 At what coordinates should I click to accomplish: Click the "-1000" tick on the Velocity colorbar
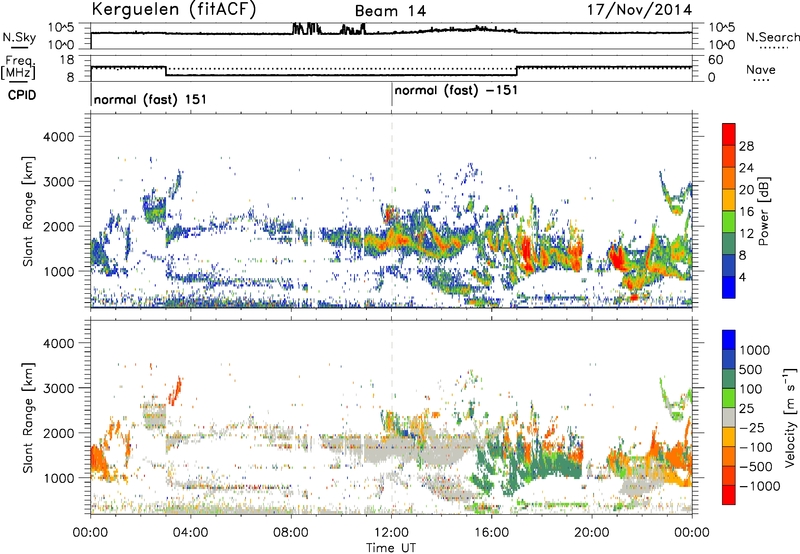click(x=760, y=486)
